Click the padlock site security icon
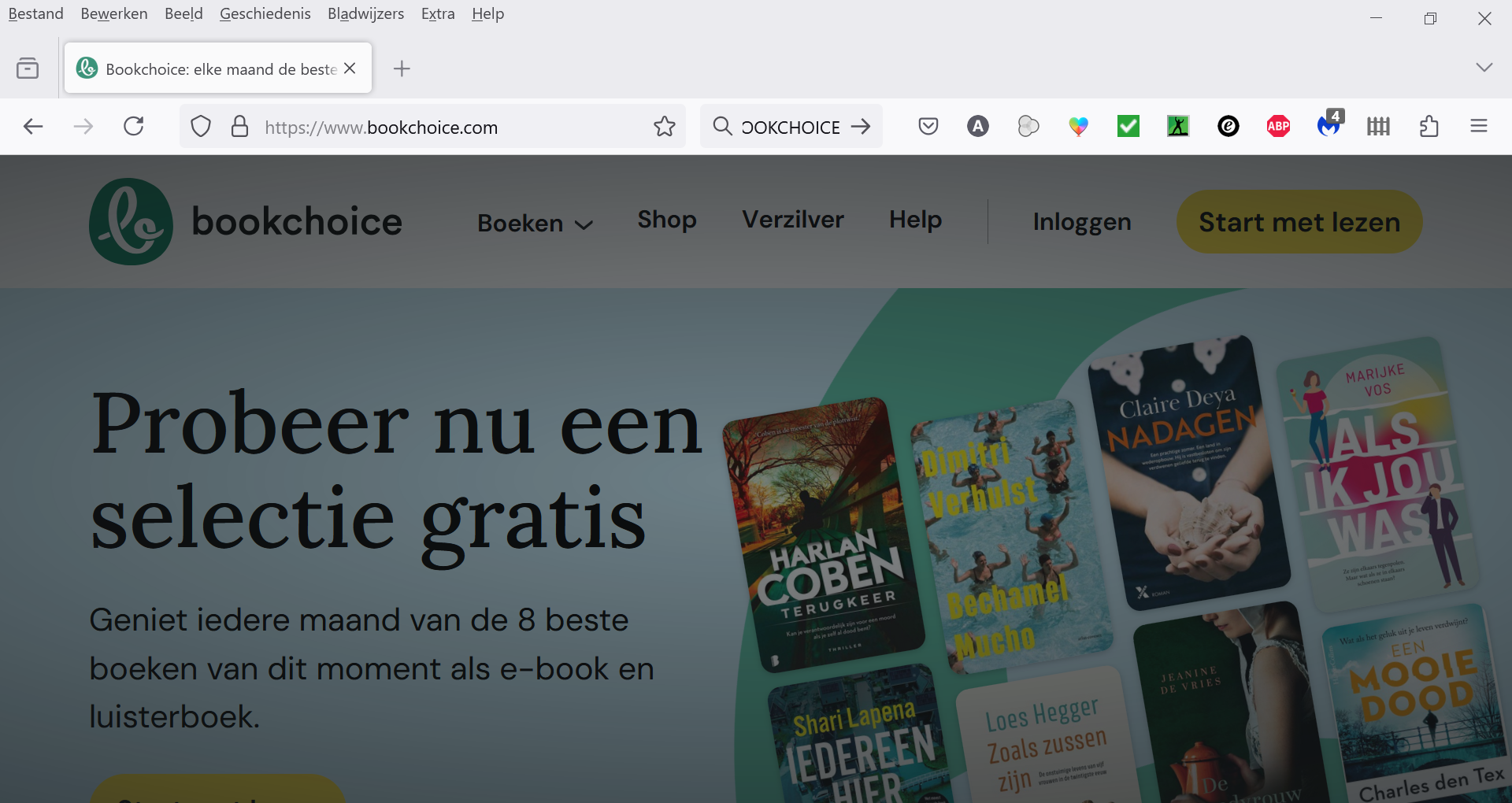1512x803 pixels. (239, 126)
